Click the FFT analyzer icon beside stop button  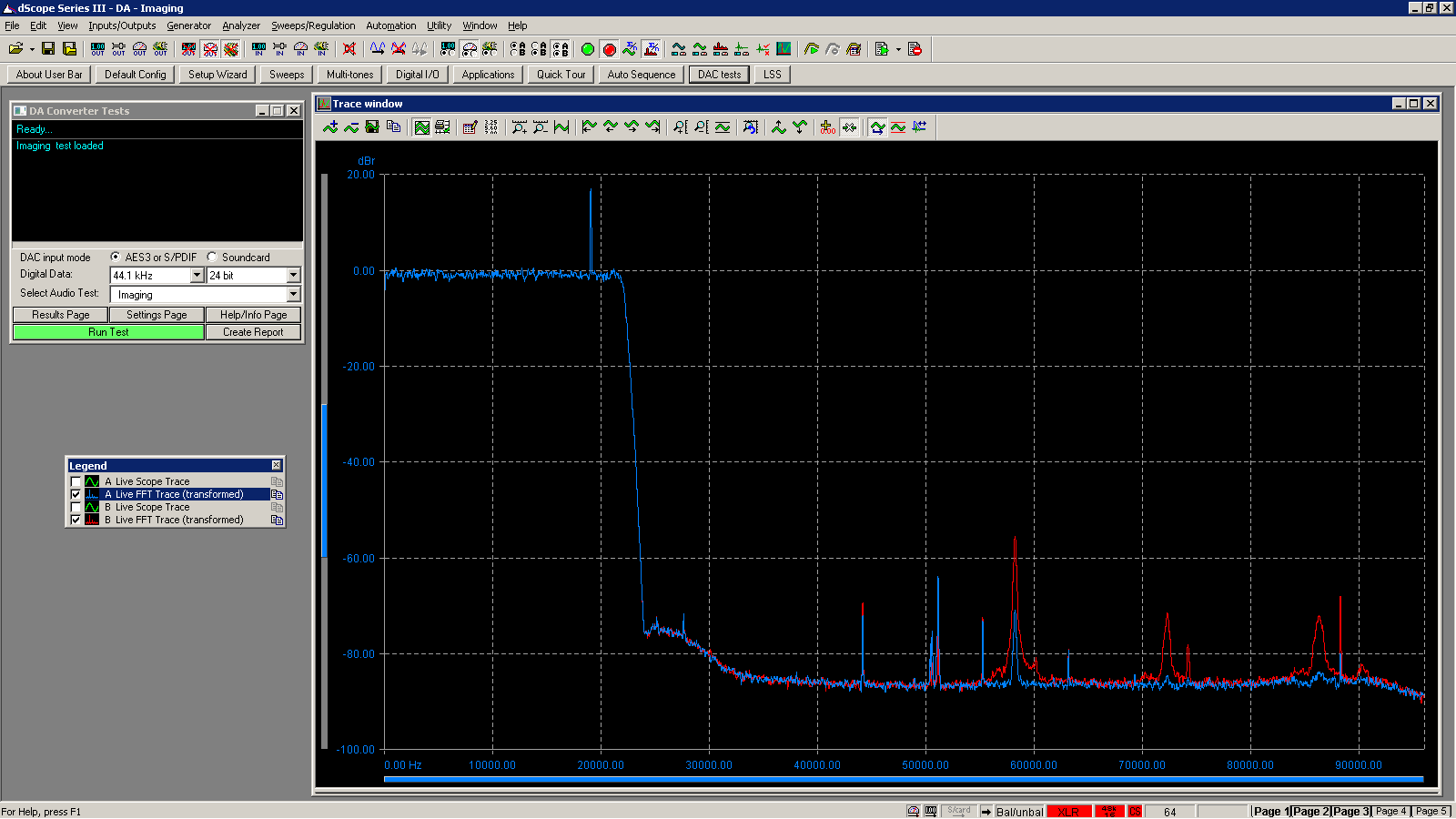(x=652, y=49)
